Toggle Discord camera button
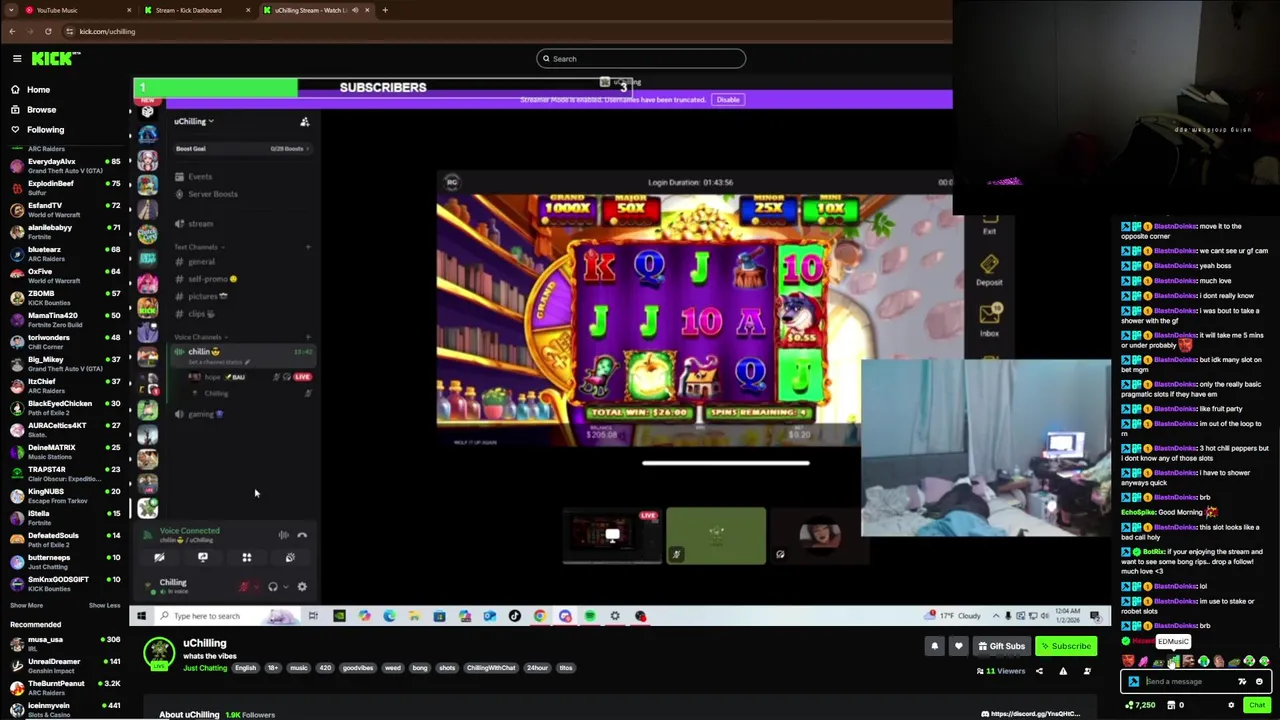The image size is (1280, 720). coord(159,557)
